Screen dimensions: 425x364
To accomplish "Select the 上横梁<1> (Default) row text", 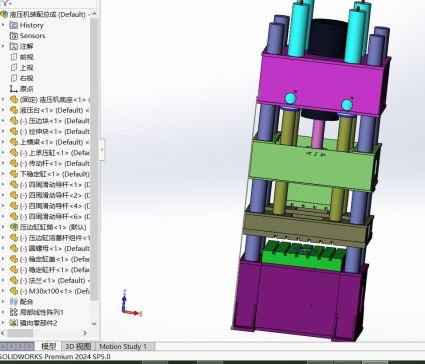I will (55, 142).
